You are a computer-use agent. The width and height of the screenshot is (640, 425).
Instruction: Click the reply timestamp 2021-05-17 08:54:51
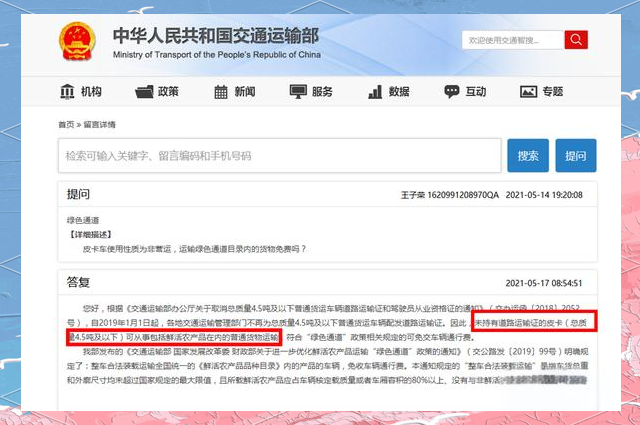tap(544, 283)
